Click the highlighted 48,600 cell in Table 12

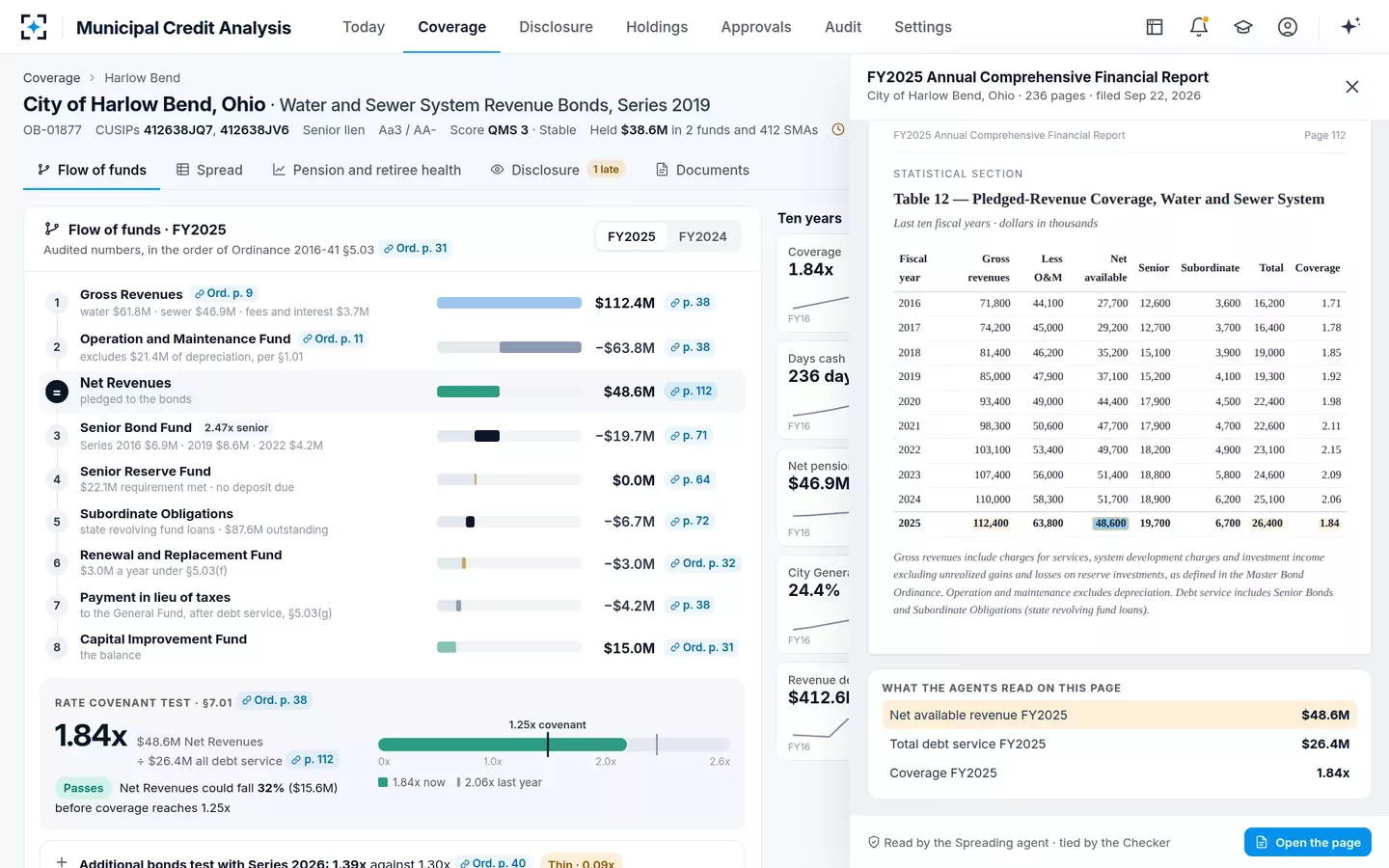tap(1110, 523)
